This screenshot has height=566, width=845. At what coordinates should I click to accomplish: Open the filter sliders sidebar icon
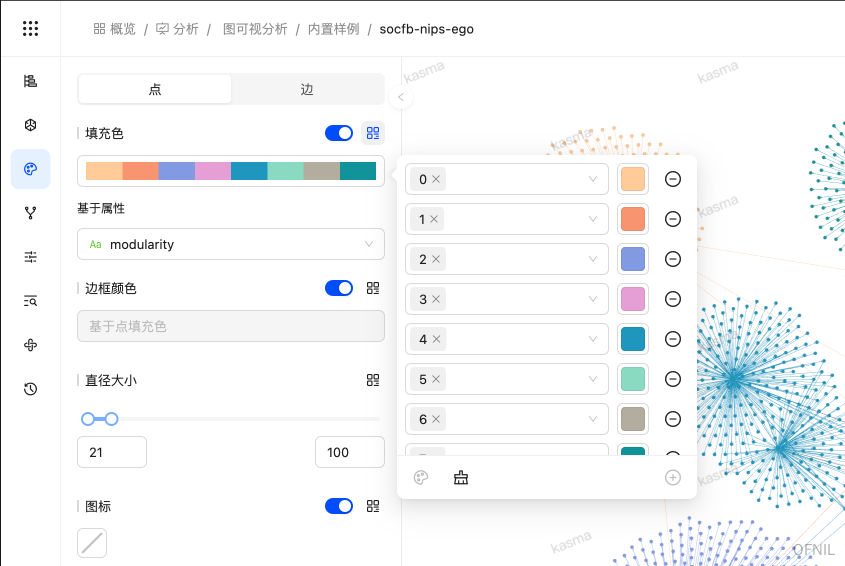coord(31,257)
